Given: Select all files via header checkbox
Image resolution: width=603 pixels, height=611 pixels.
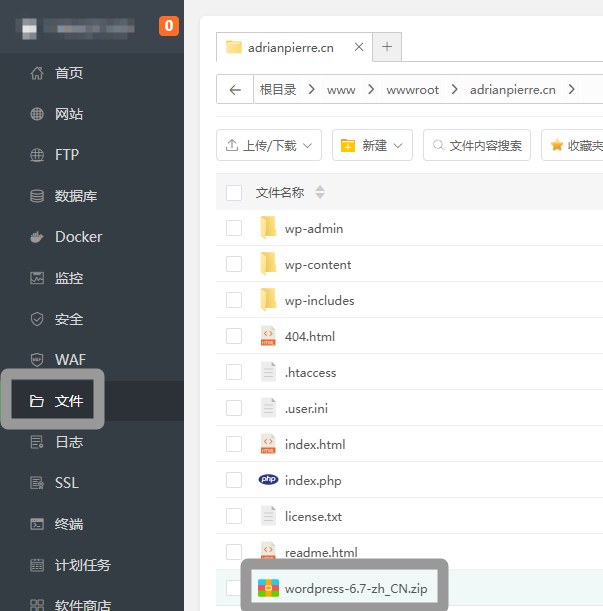Looking at the screenshot, I should click(x=234, y=193).
